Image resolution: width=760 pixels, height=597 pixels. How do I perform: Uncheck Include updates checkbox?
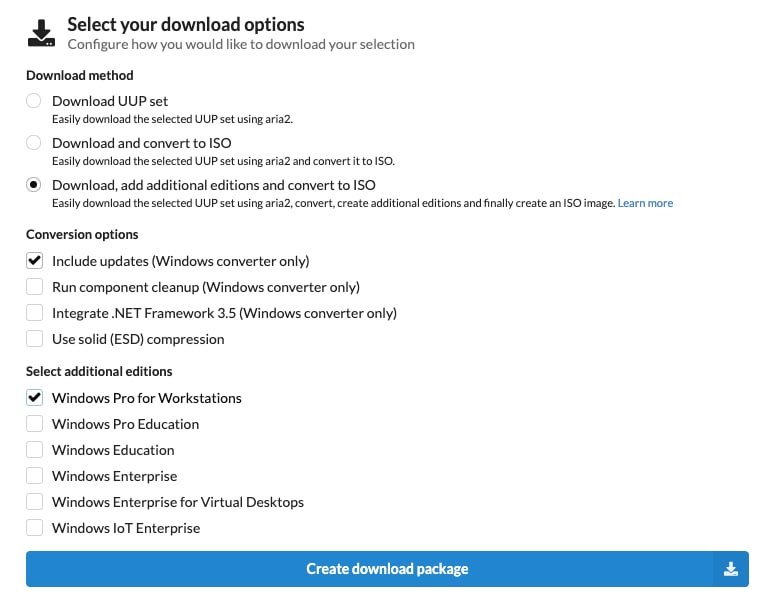coord(34,261)
